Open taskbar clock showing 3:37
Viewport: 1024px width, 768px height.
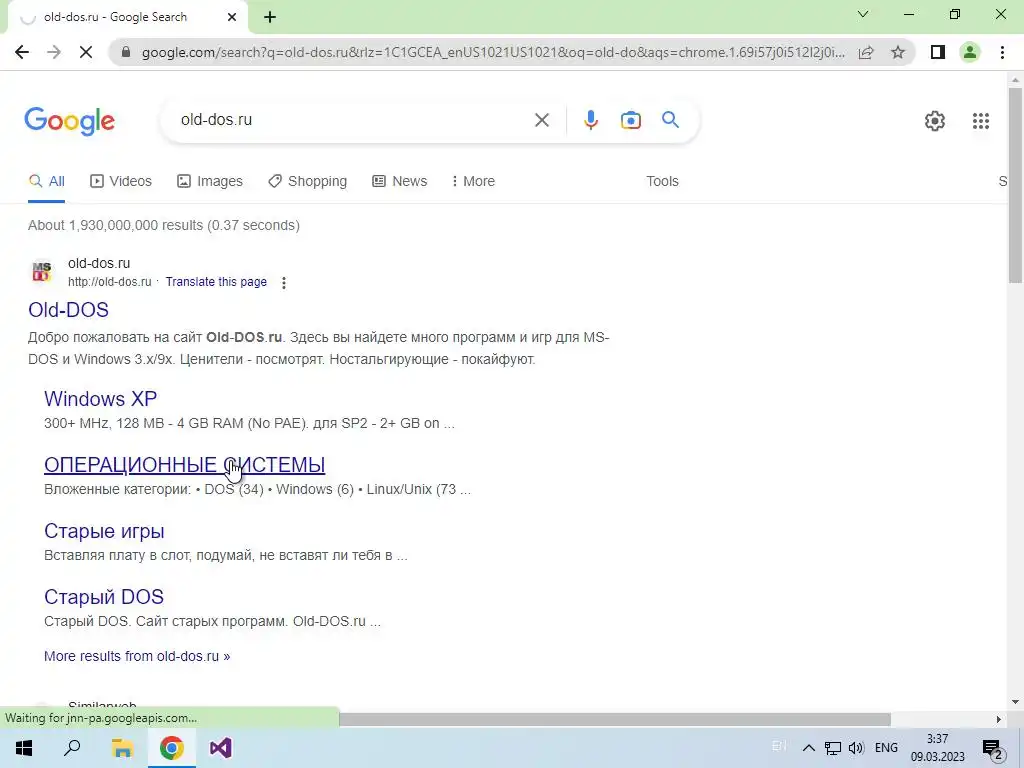(938, 748)
